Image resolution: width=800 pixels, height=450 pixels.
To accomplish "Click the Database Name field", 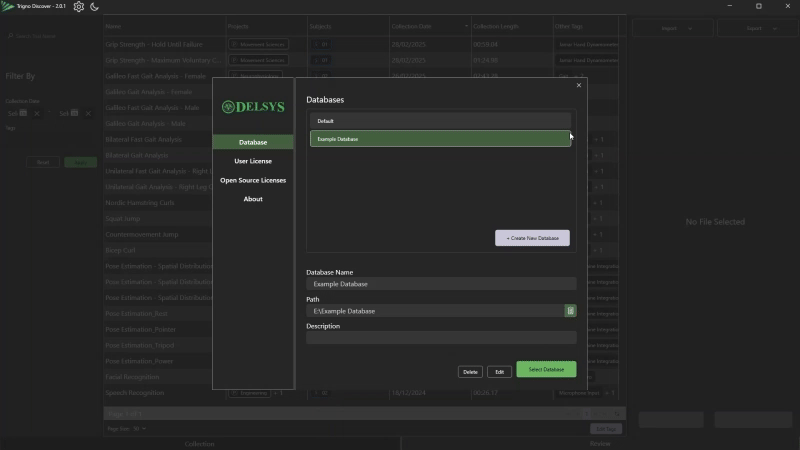I will pos(441,284).
